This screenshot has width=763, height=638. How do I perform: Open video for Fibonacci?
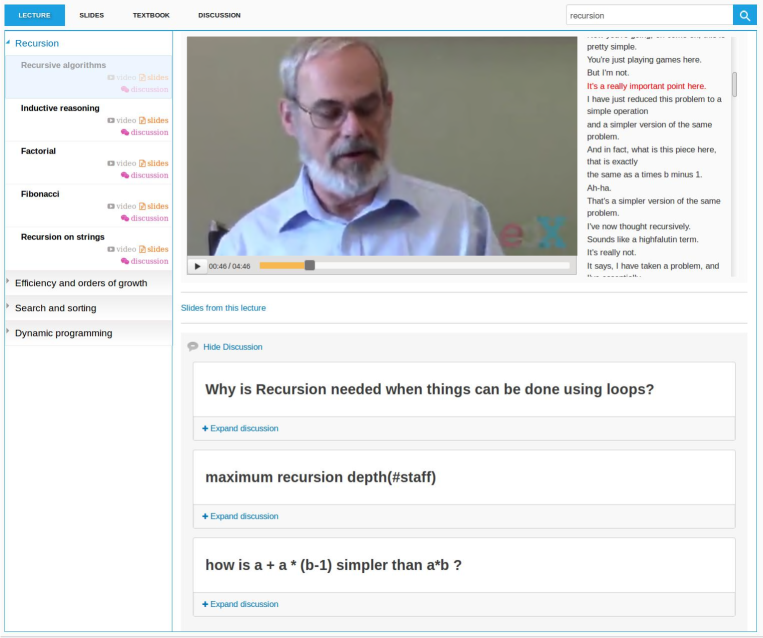[x=122, y=206]
